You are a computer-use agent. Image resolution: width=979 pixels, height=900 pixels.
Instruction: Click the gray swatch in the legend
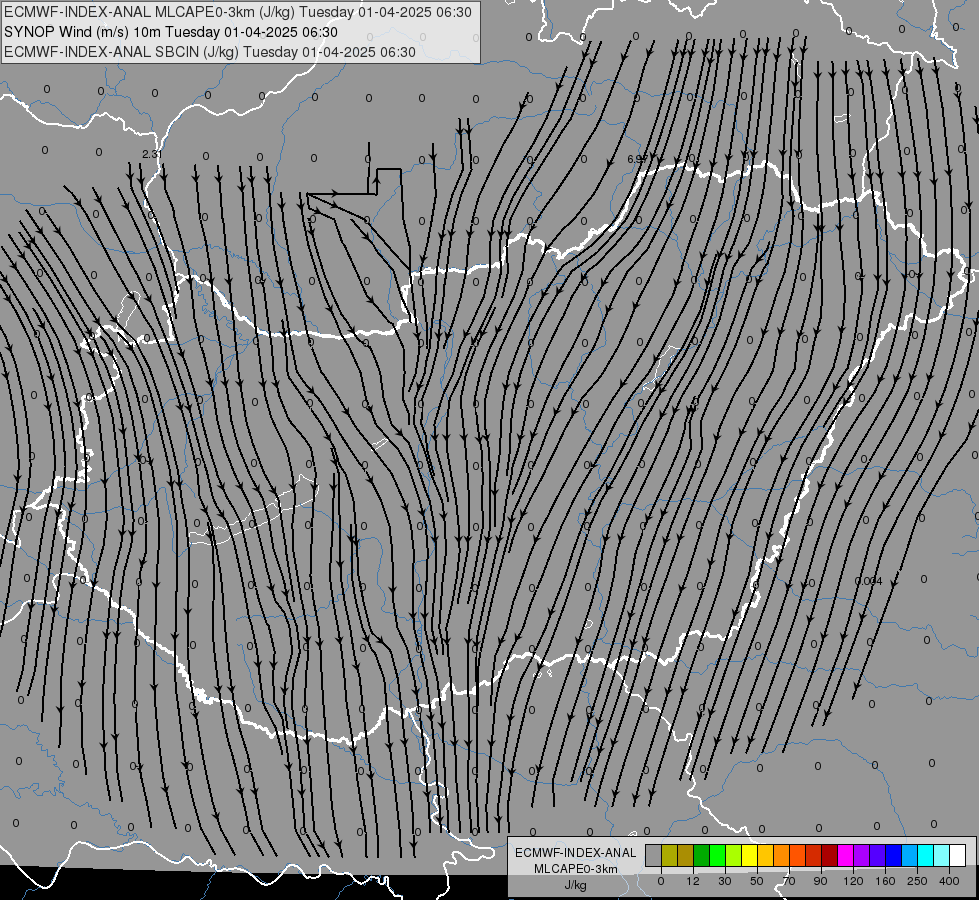click(654, 855)
